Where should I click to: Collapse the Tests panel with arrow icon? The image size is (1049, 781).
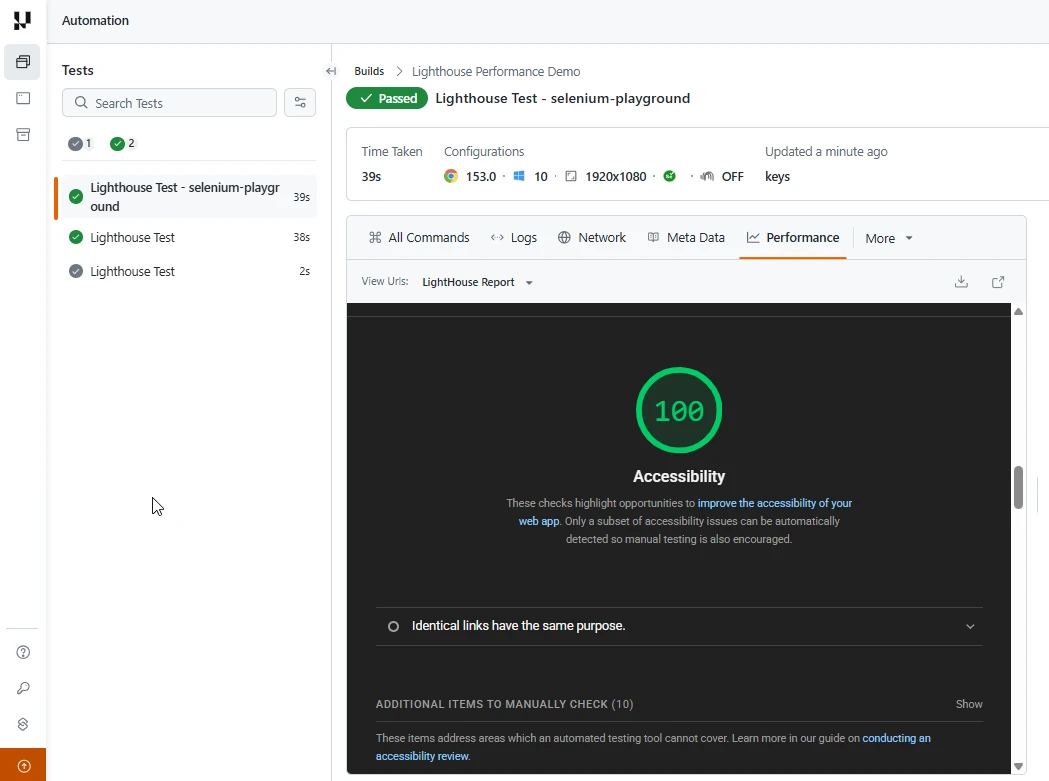(330, 71)
